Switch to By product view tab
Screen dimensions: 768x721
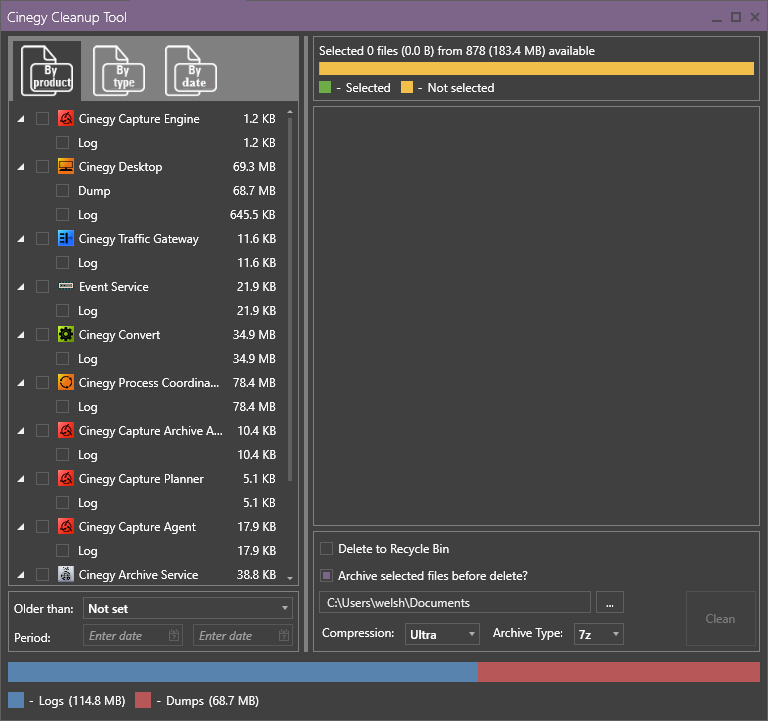[x=47, y=71]
